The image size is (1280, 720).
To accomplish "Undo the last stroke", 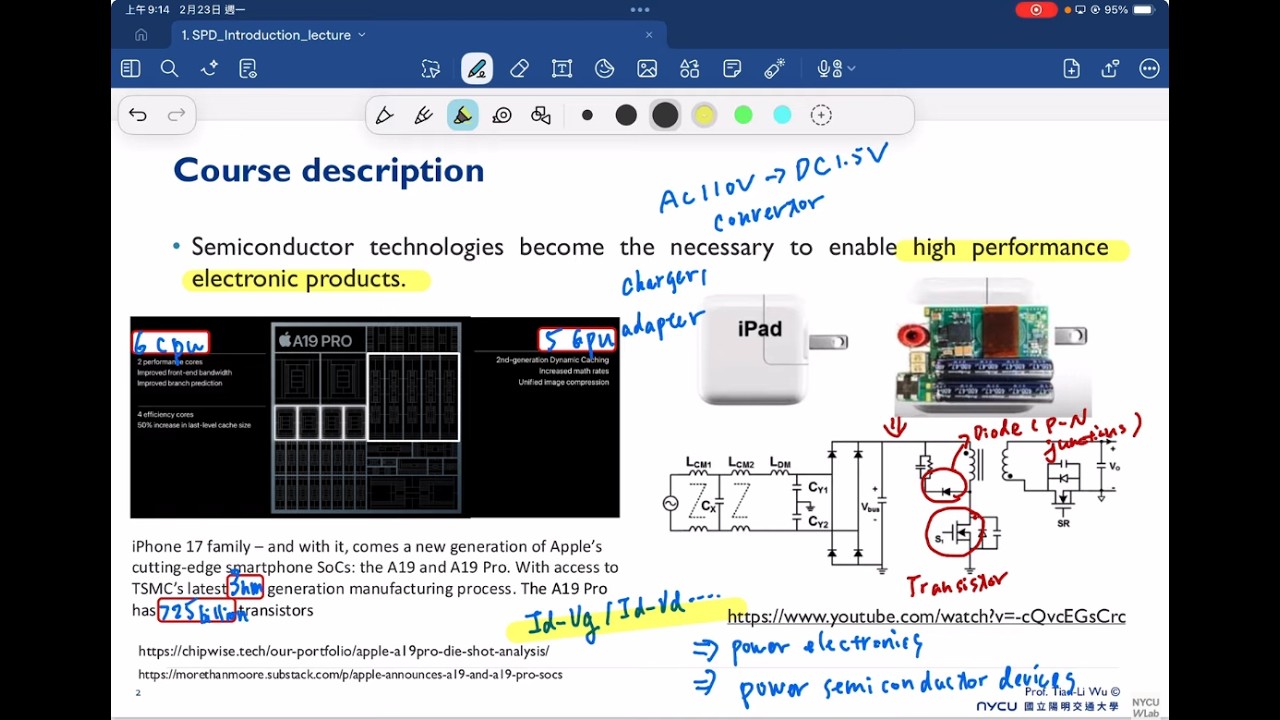I will coord(138,115).
